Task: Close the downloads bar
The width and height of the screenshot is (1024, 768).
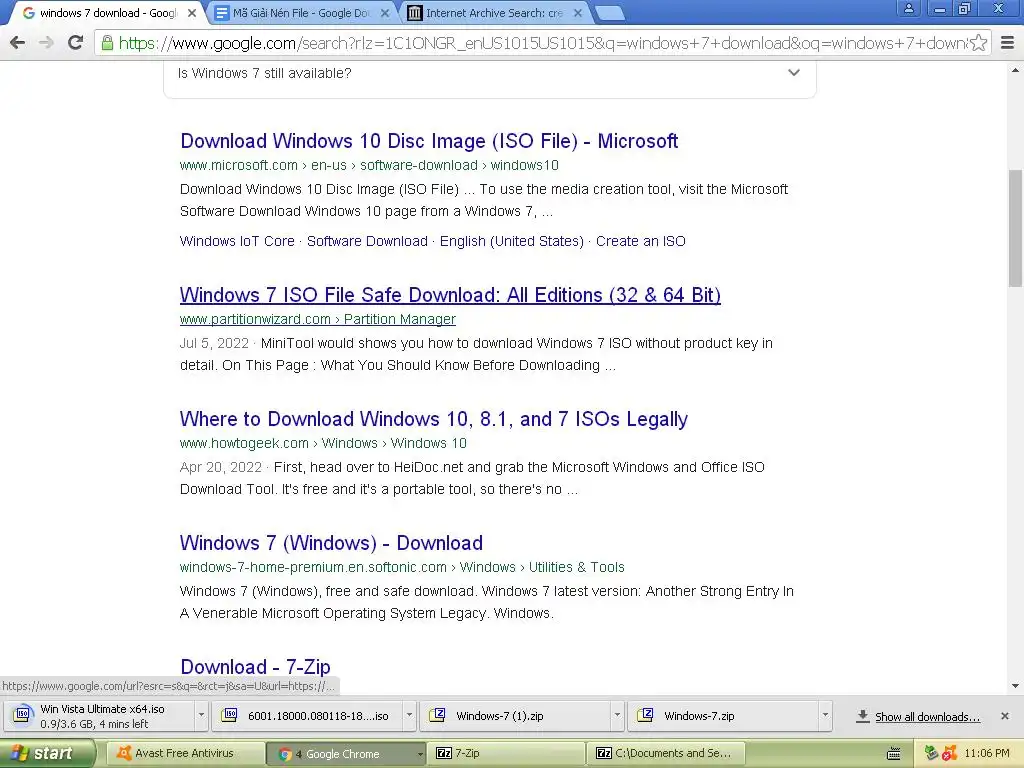Action: point(1005,716)
